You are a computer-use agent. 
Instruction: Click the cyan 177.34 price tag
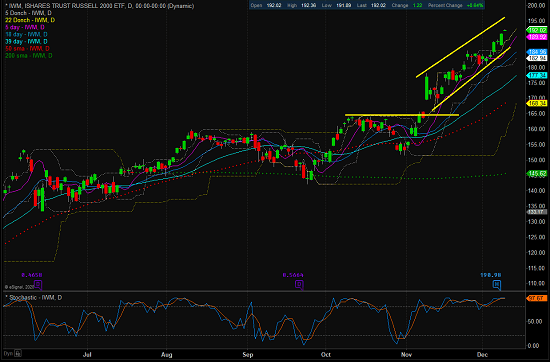(x=537, y=75)
